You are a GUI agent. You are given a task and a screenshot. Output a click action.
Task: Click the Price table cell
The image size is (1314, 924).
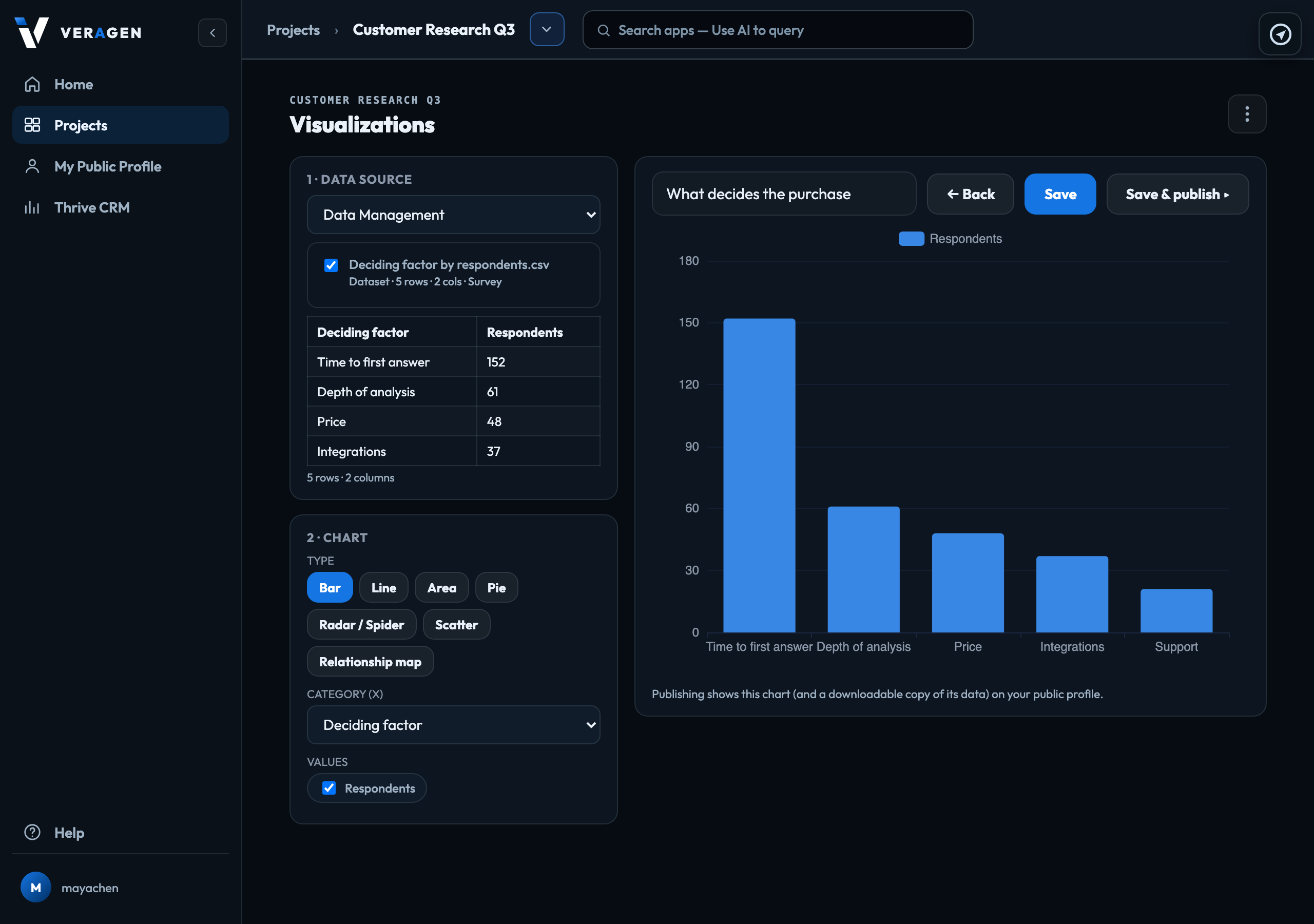[392, 421]
